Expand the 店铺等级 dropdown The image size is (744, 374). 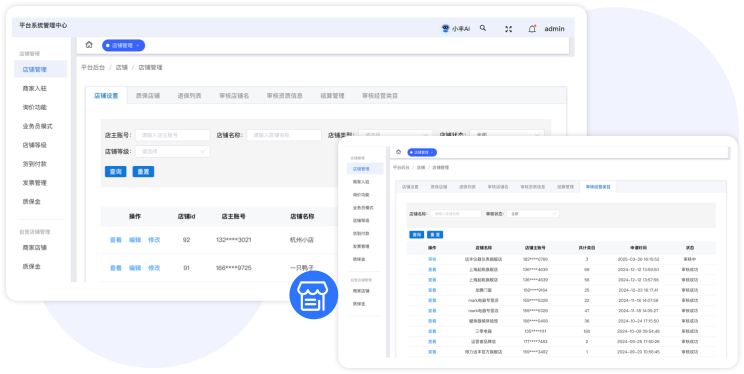[173, 151]
